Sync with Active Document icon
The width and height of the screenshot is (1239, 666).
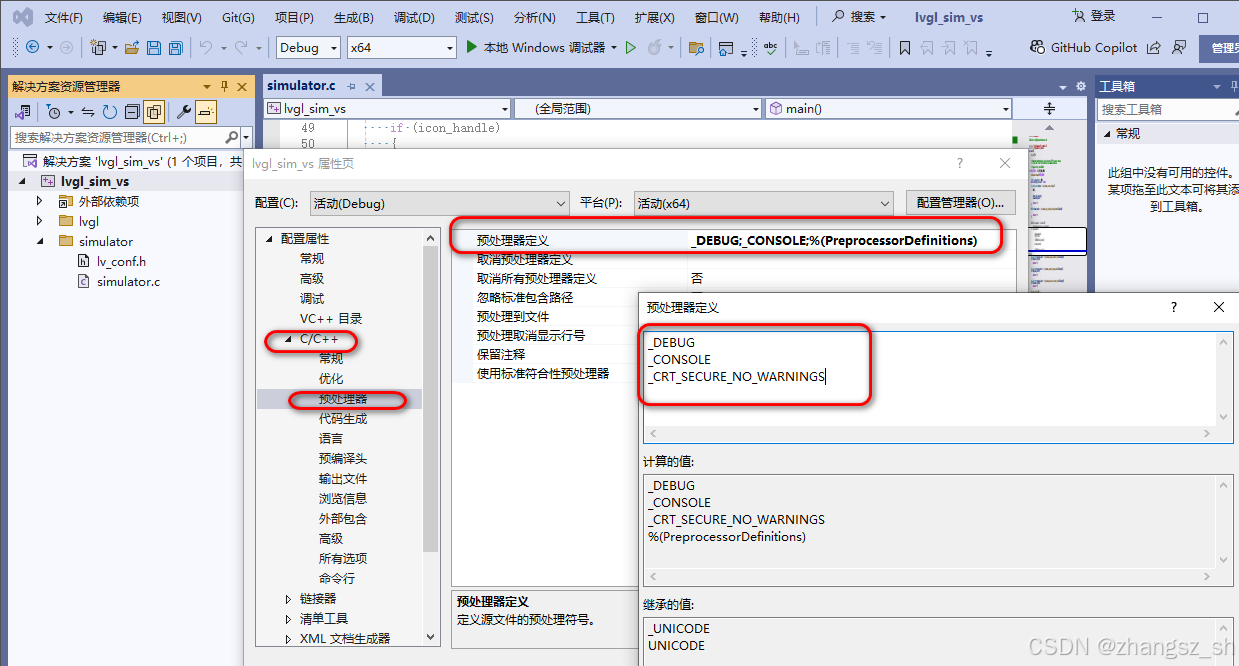(88, 112)
